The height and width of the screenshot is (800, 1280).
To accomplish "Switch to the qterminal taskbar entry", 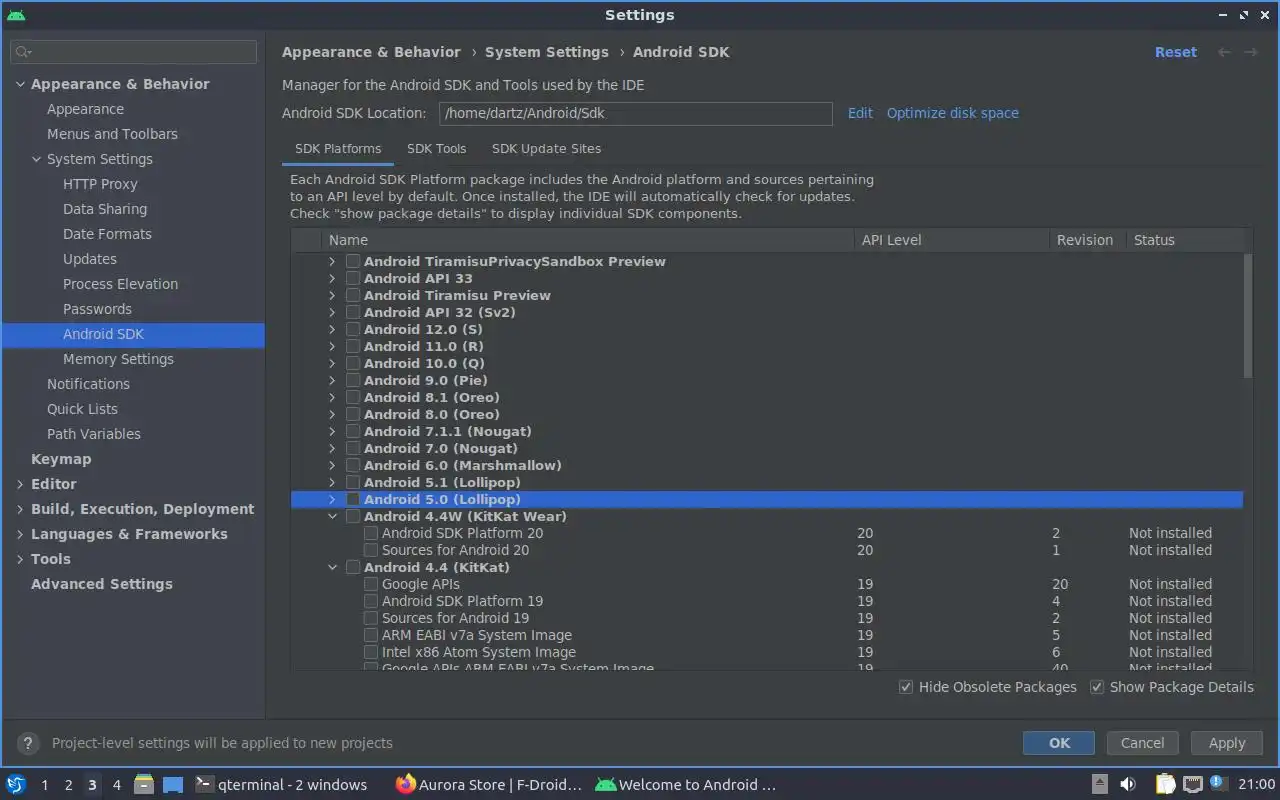I will pyautogui.click(x=281, y=785).
